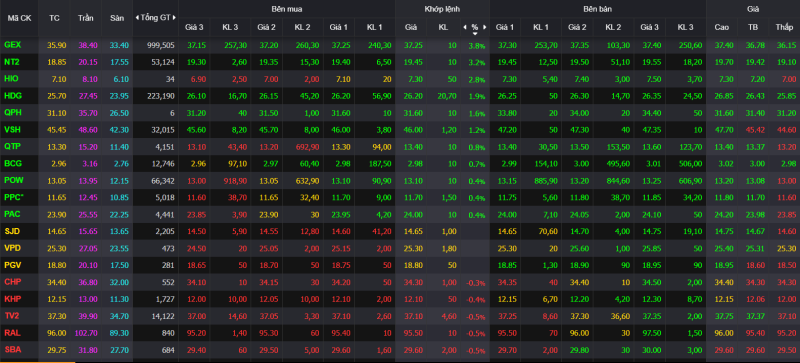
Task: Click the Khớp lệnh group header
Action: tap(442, 9)
